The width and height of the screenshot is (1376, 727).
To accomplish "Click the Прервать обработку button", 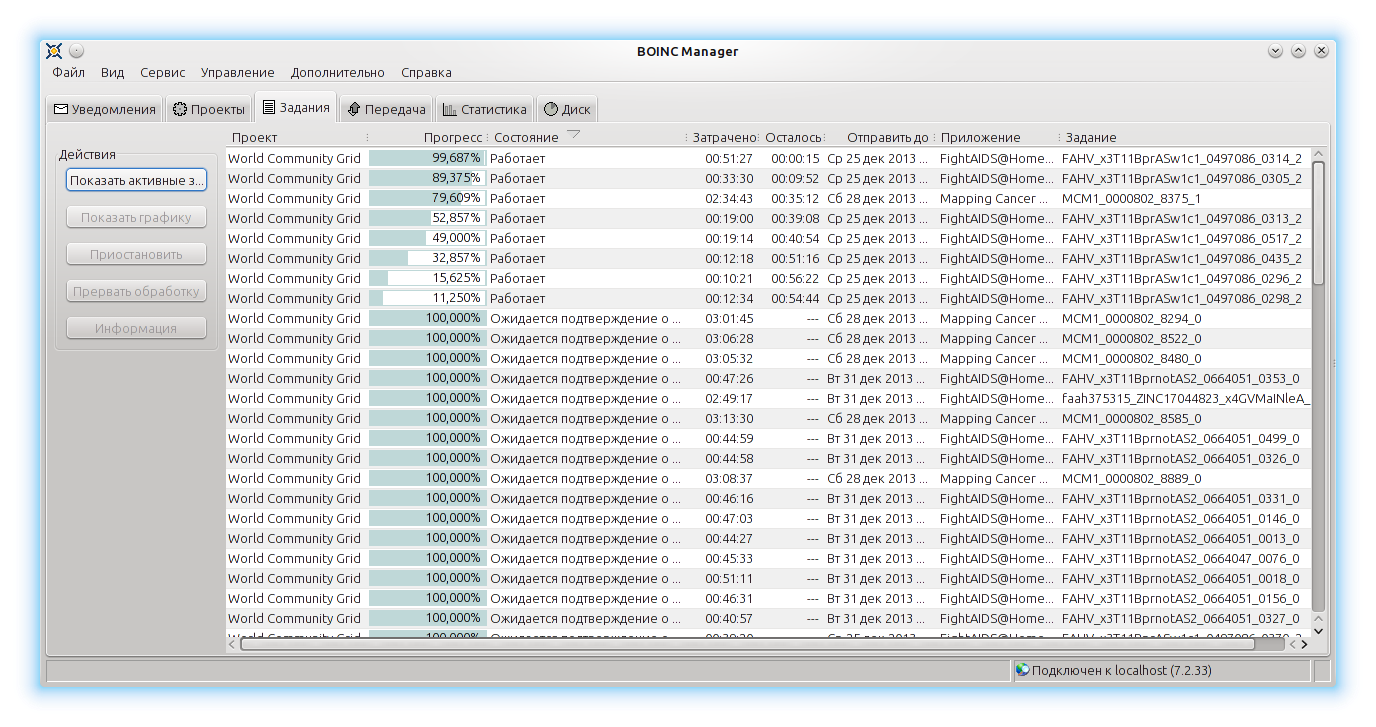I will tap(136, 291).
